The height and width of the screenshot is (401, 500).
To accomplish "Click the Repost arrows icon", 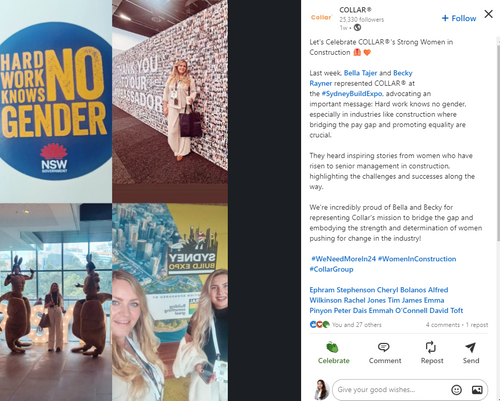I will point(431,347).
